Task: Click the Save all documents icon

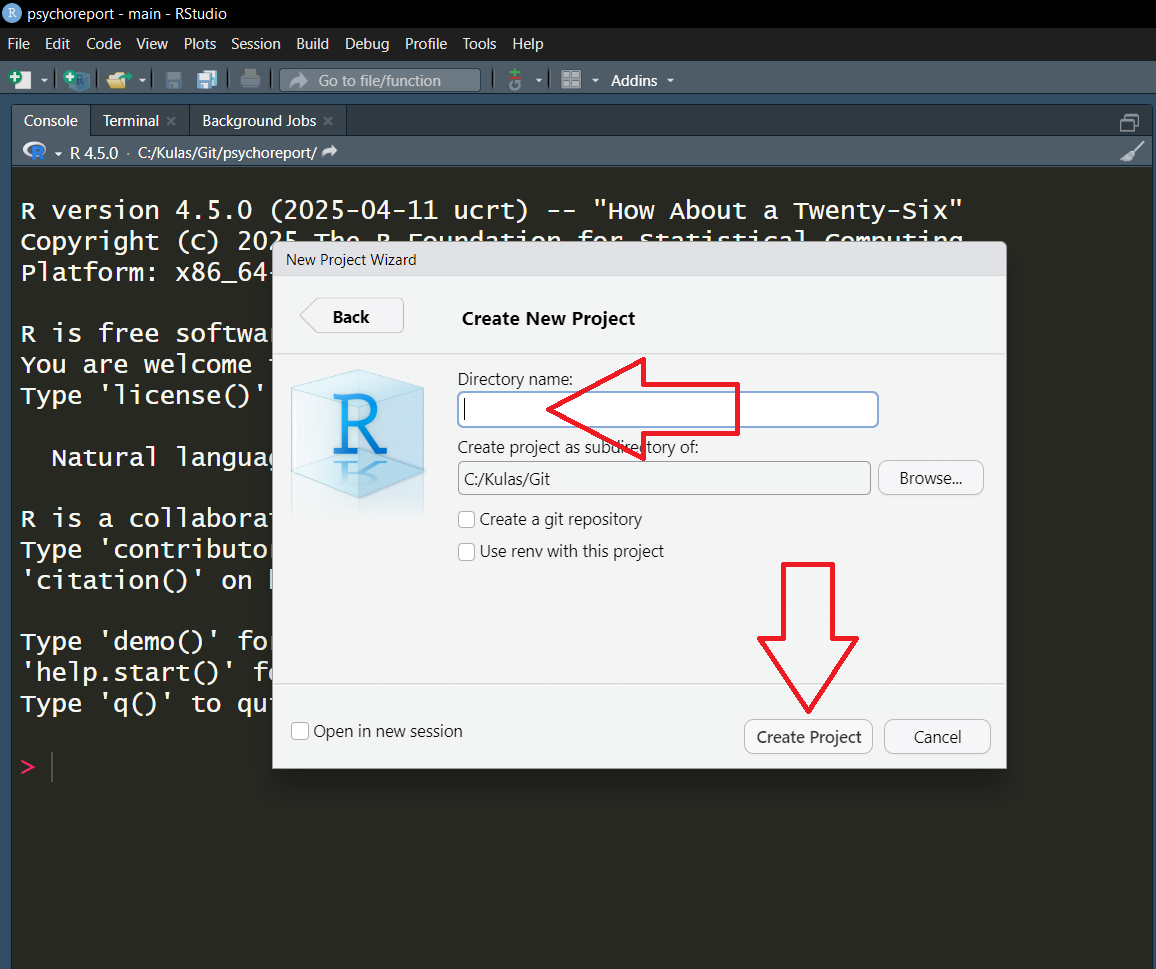Action: (207, 80)
